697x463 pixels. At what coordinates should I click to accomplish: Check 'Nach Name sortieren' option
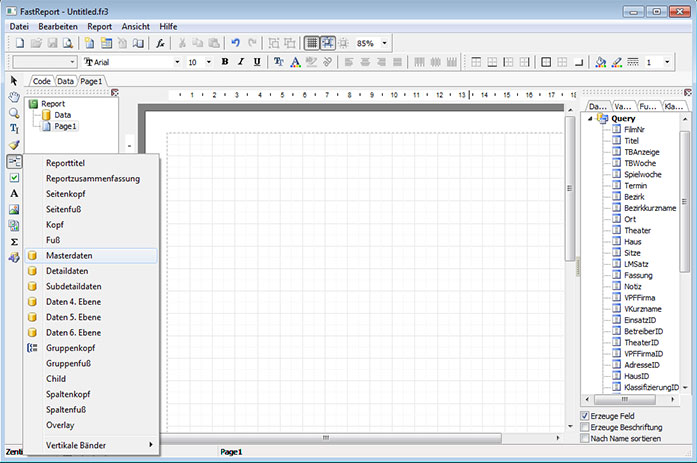point(585,438)
